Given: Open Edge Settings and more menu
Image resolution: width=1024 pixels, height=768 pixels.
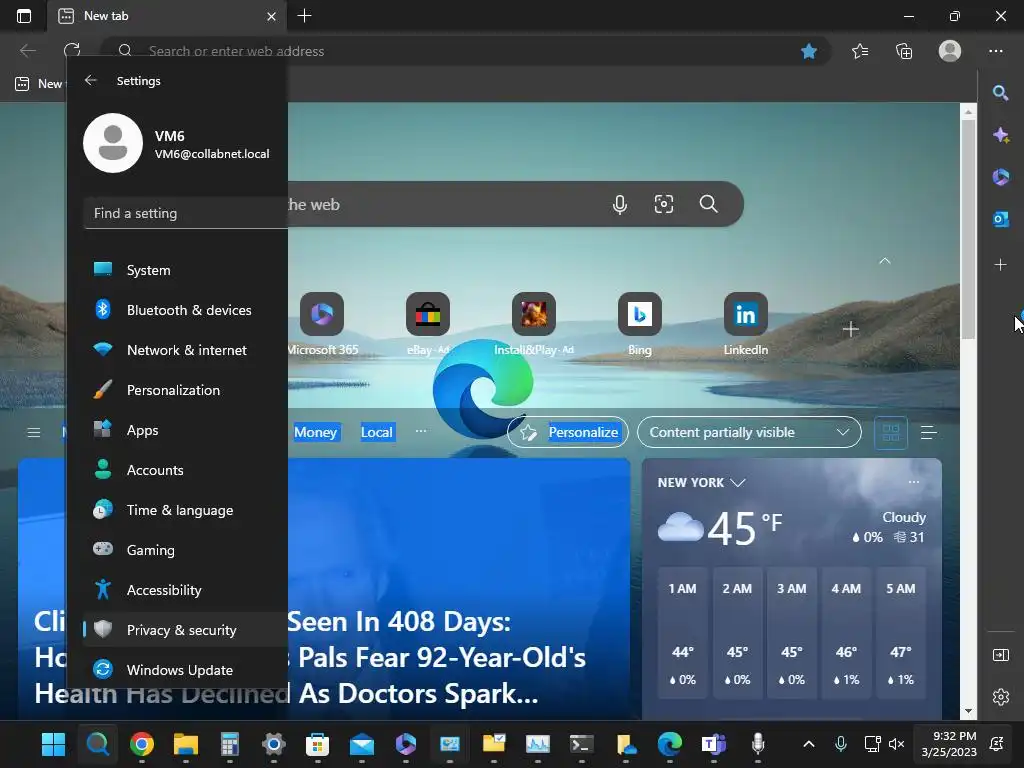Looking at the screenshot, I should (x=995, y=51).
